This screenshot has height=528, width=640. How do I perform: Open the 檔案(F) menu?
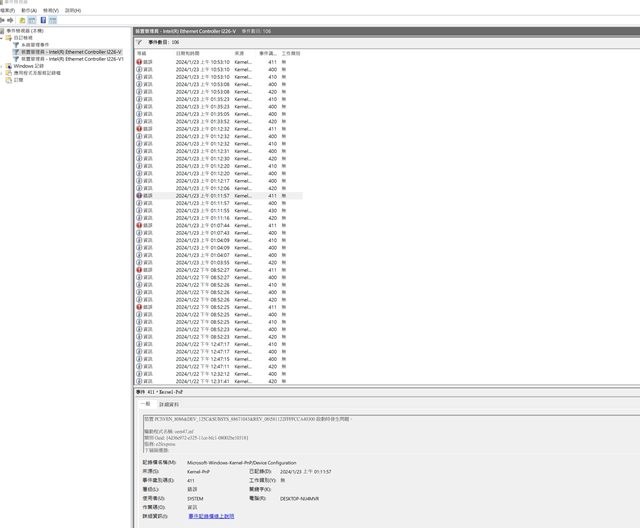[x=8, y=10]
